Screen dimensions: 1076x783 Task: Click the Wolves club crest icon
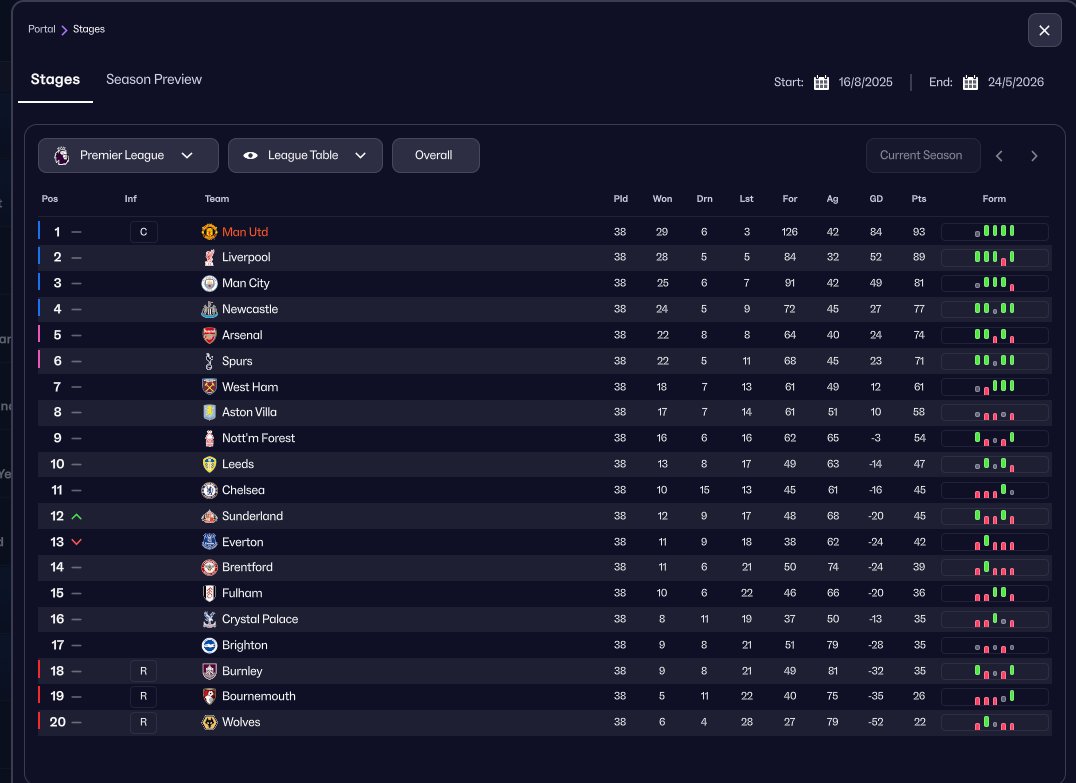click(x=209, y=722)
